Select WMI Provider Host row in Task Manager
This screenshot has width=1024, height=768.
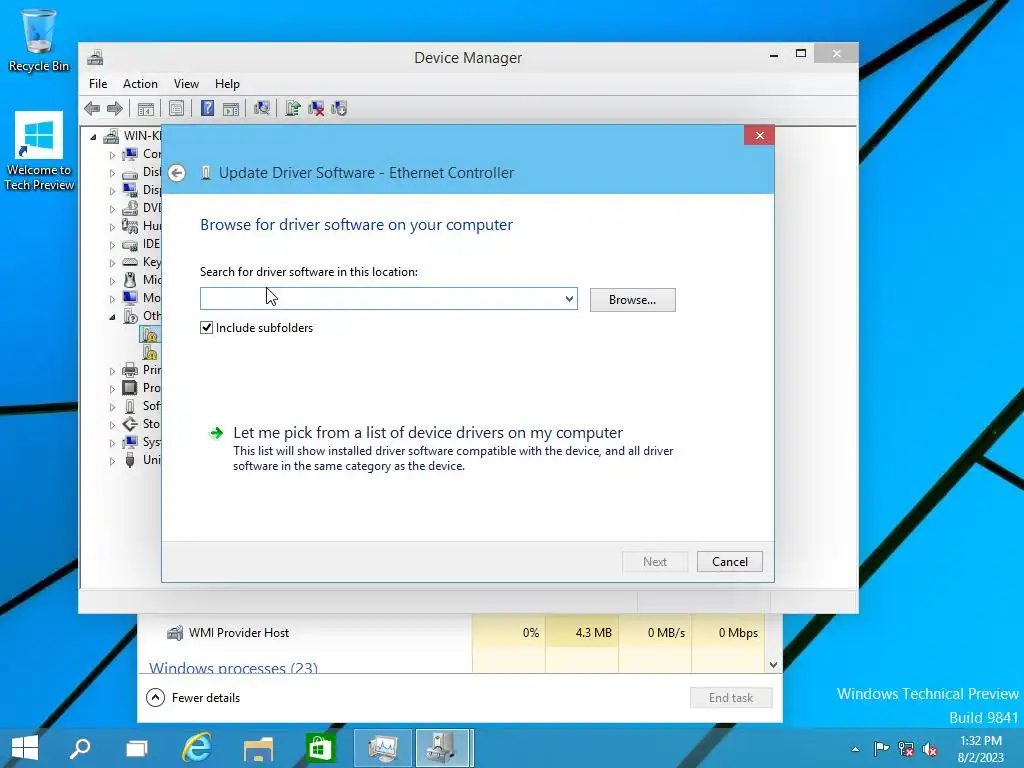451,632
